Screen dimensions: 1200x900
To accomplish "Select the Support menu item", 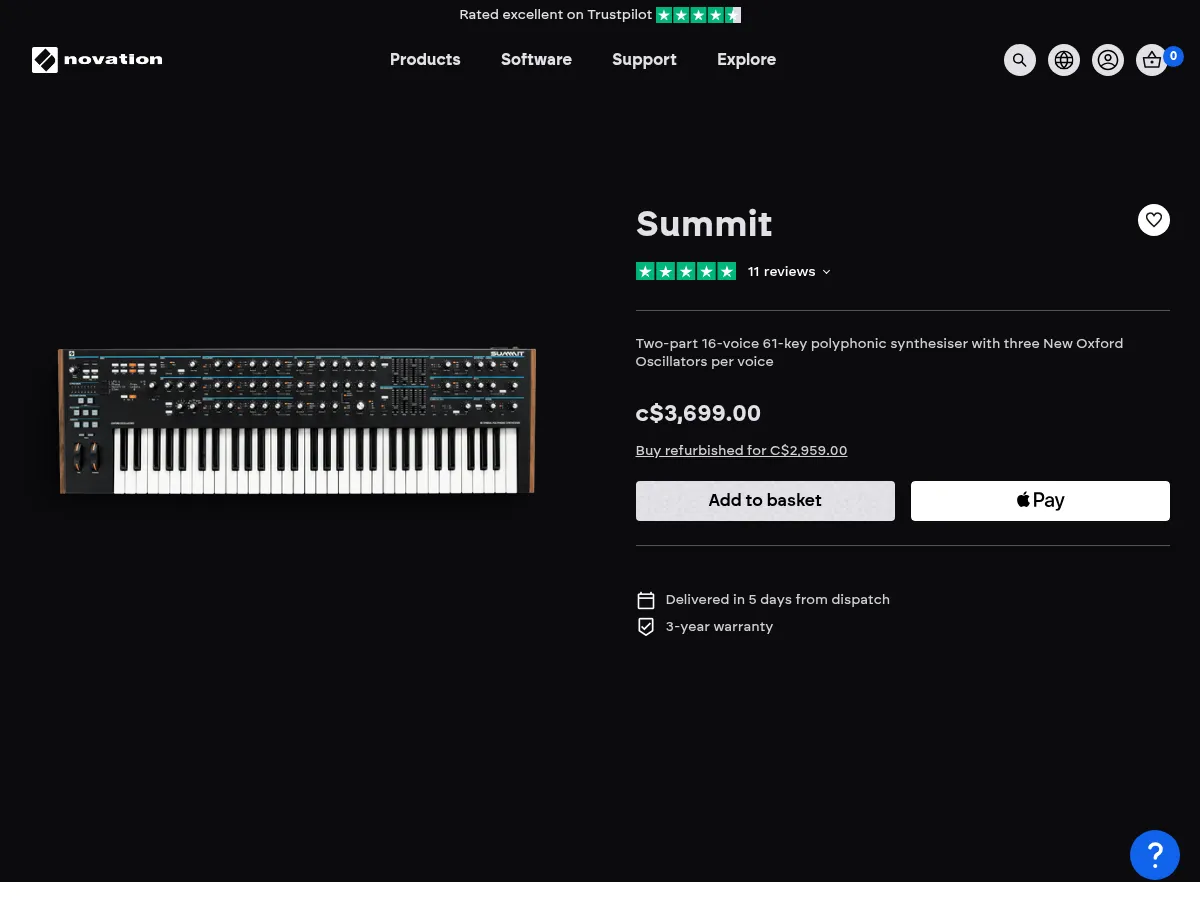I will pos(644,60).
